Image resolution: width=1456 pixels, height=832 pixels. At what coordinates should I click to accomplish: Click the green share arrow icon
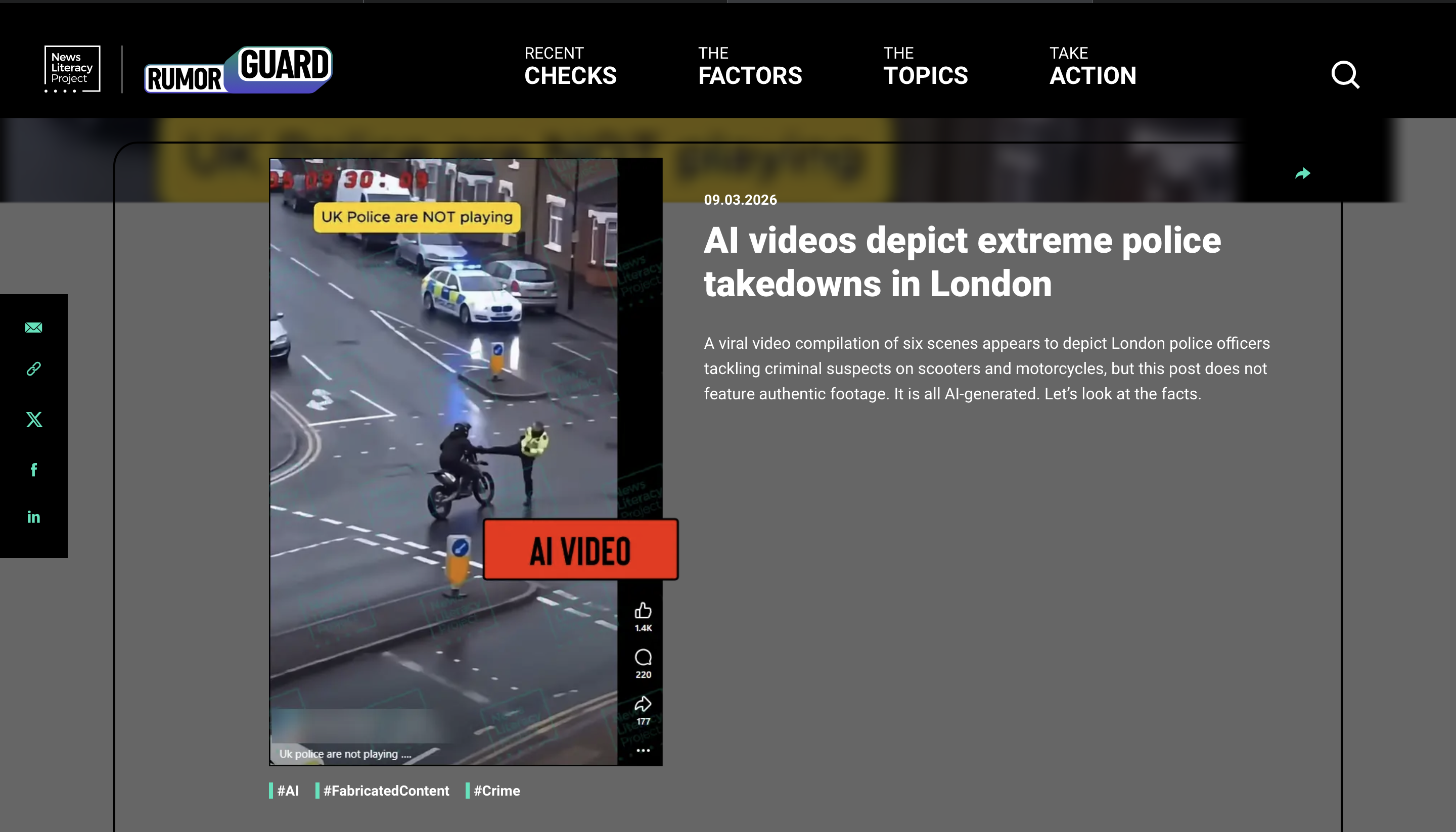(x=1302, y=174)
